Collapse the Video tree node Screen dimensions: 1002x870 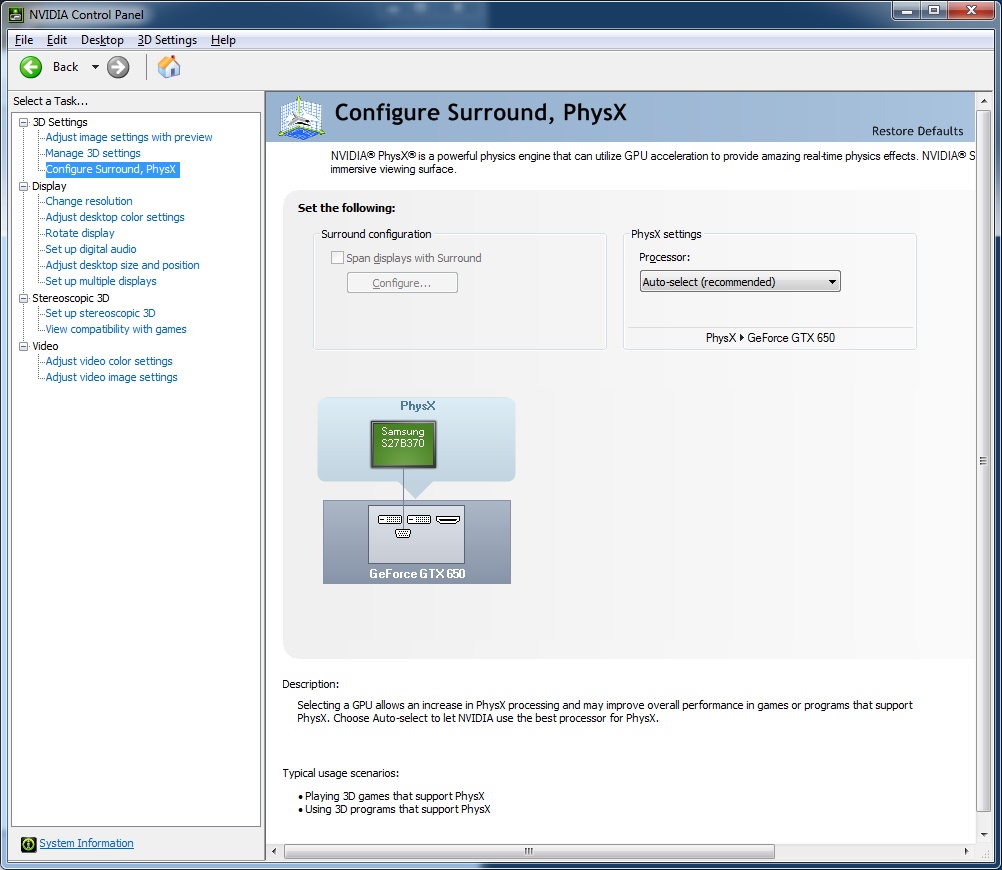(x=24, y=346)
